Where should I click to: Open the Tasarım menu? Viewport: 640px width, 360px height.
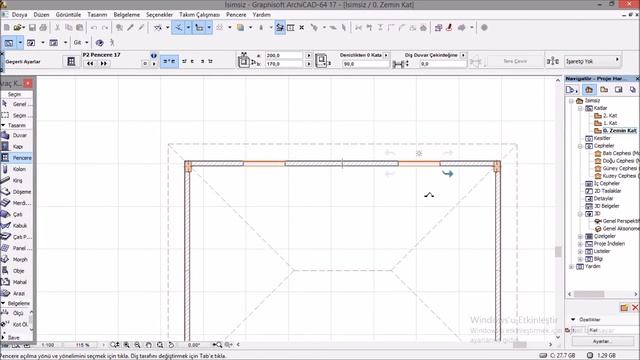[97, 15]
